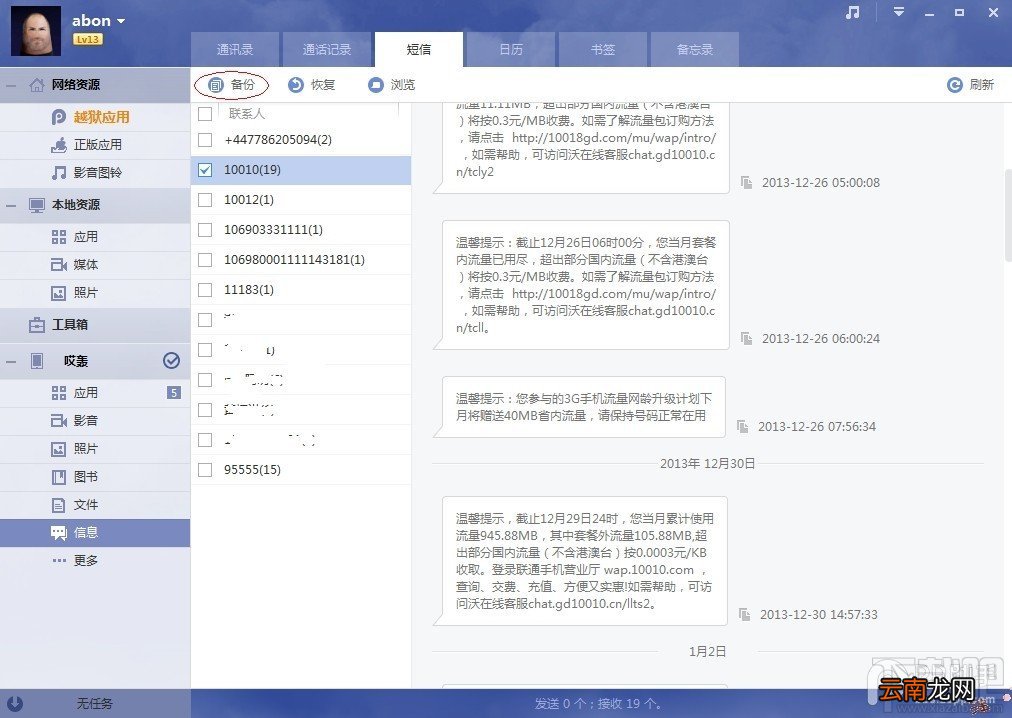This screenshot has height=718, width=1012.
Task: Open the 工具箱 toolbox
Action: coord(95,324)
